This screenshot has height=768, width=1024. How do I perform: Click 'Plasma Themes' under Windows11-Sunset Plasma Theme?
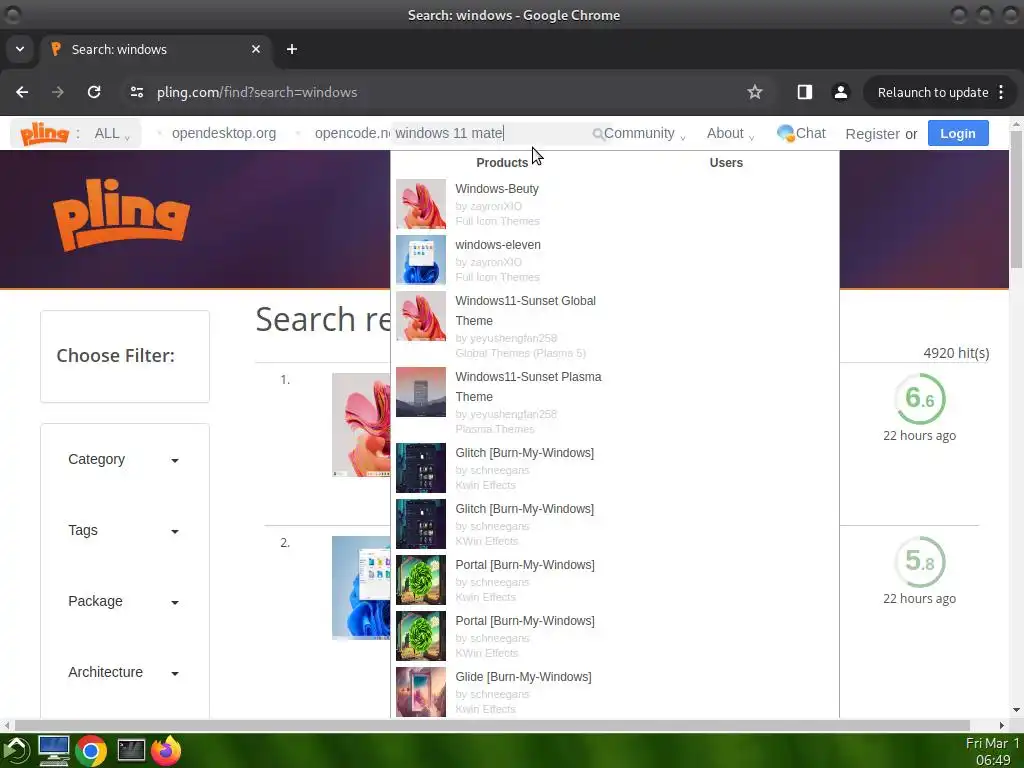click(495, 429)
